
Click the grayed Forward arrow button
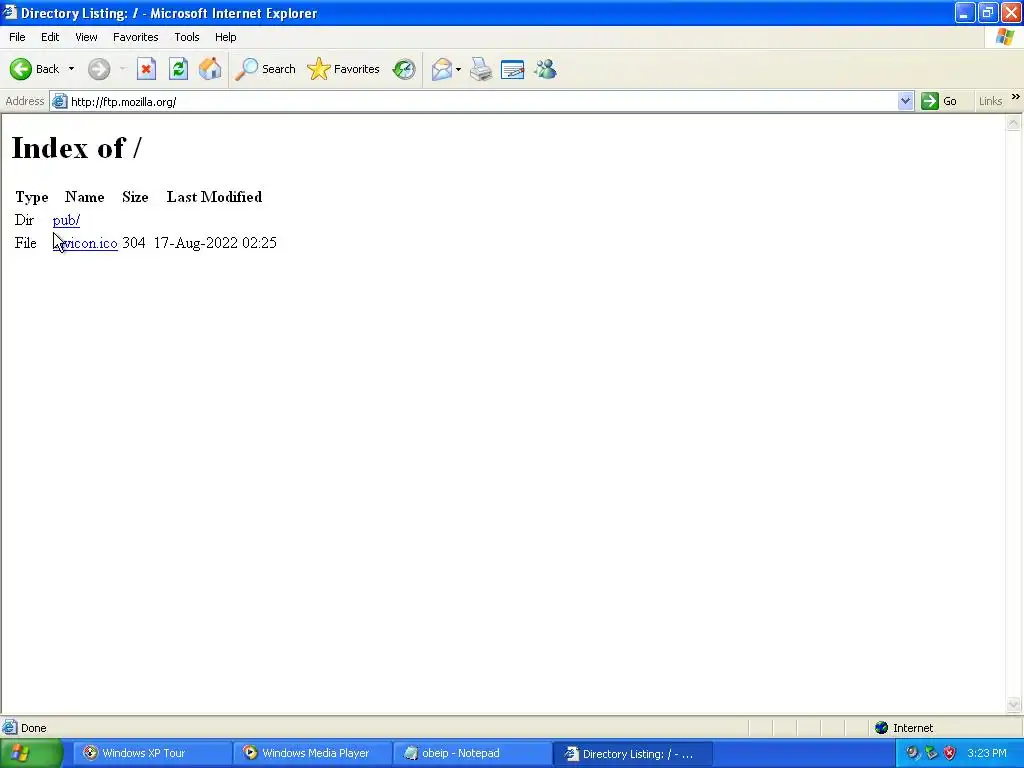pos(99,69)
